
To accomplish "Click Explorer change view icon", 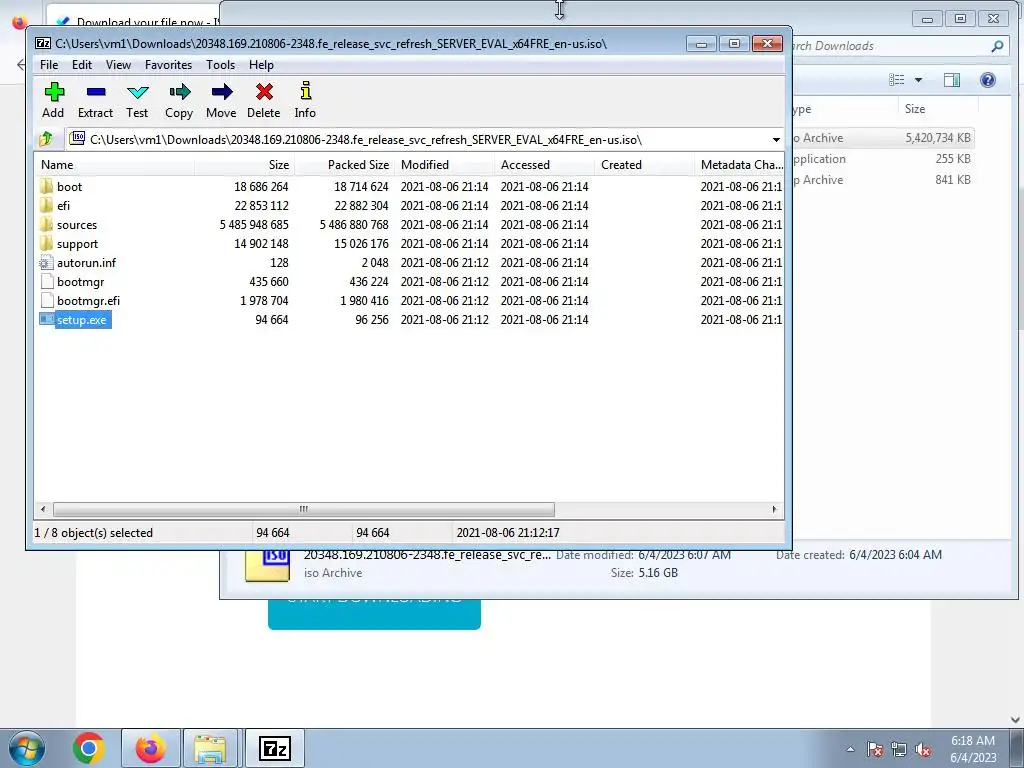I will (897, 80).
